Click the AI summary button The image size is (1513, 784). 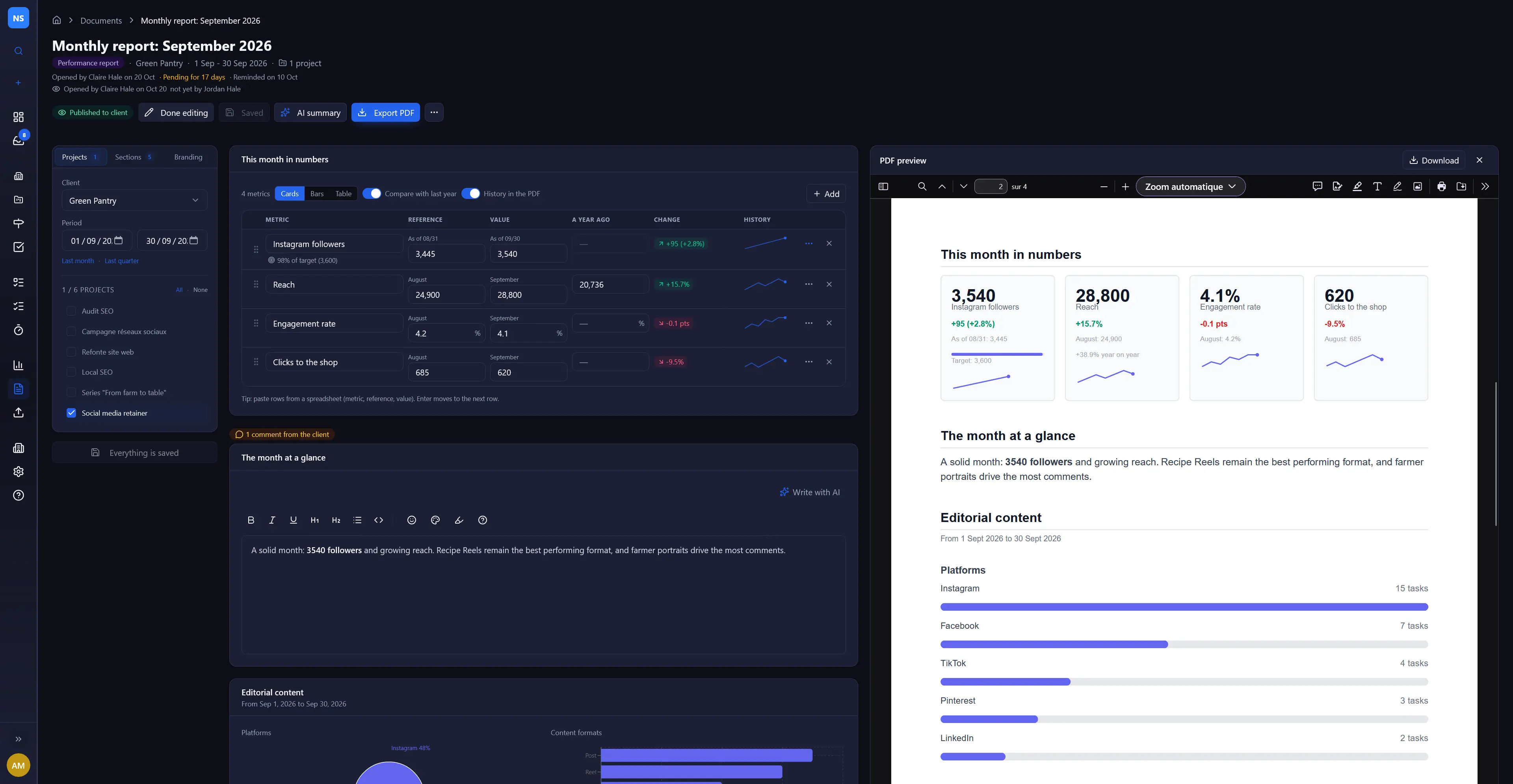310,113
